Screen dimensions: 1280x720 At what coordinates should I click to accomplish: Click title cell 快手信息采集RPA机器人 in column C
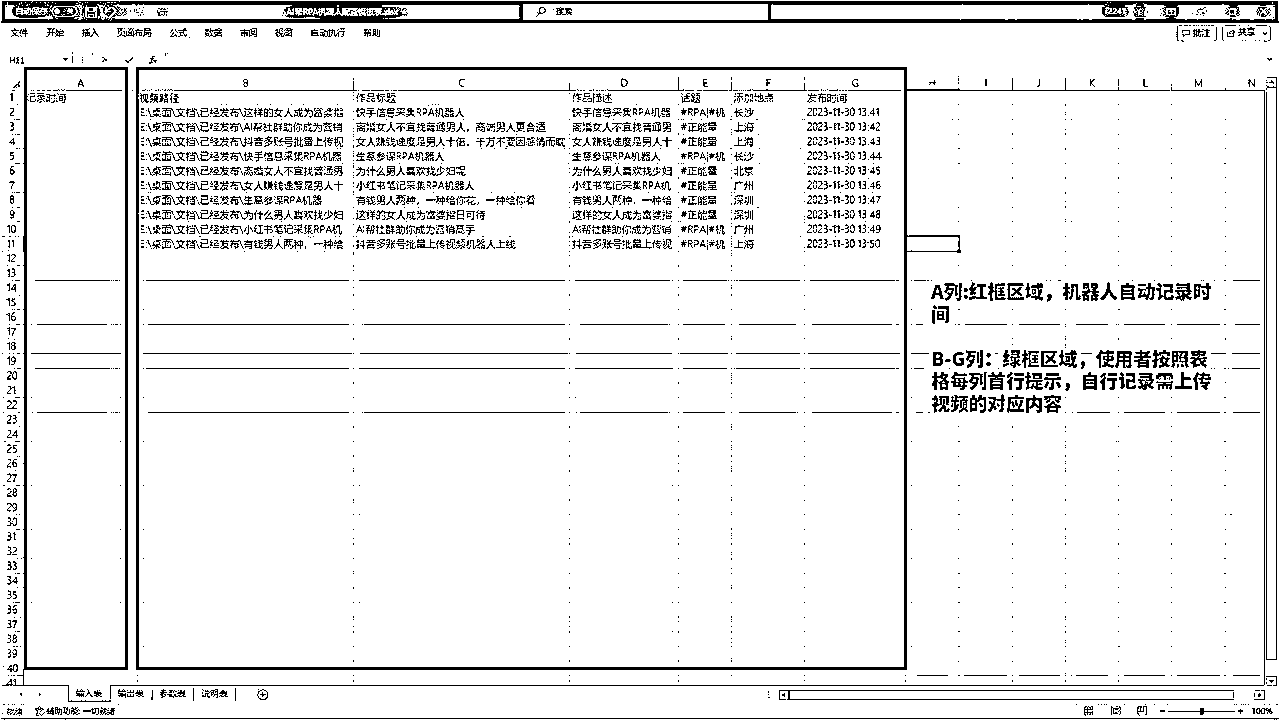click(461, 113)
